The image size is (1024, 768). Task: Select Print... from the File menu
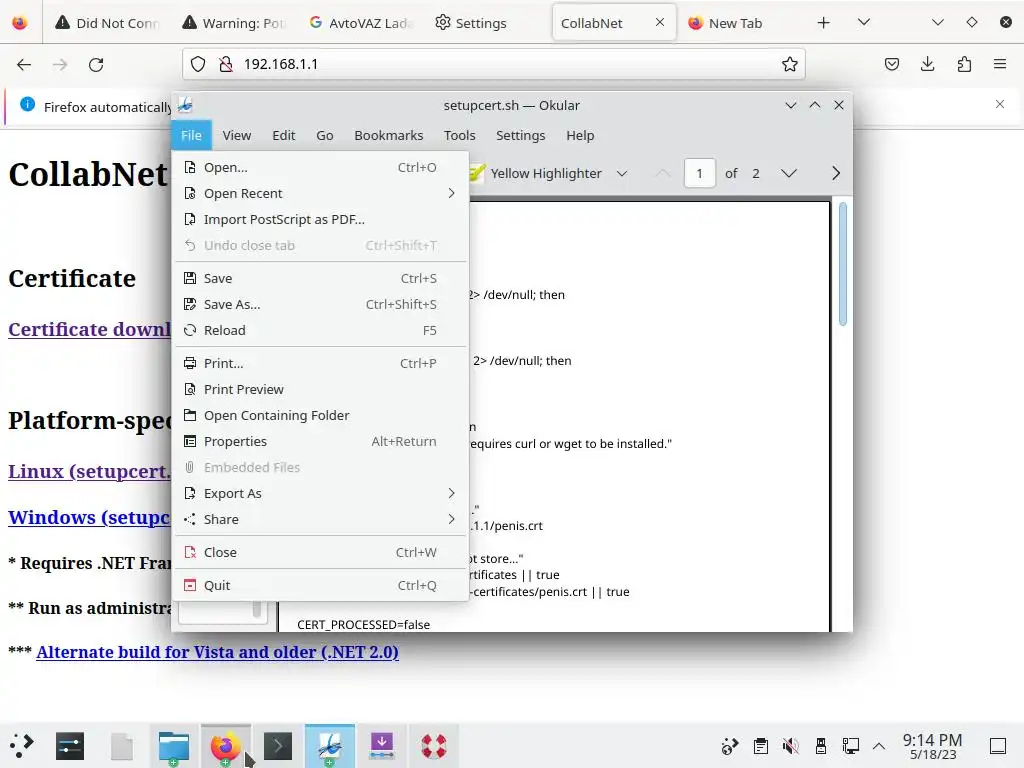(x=320, y=363)
